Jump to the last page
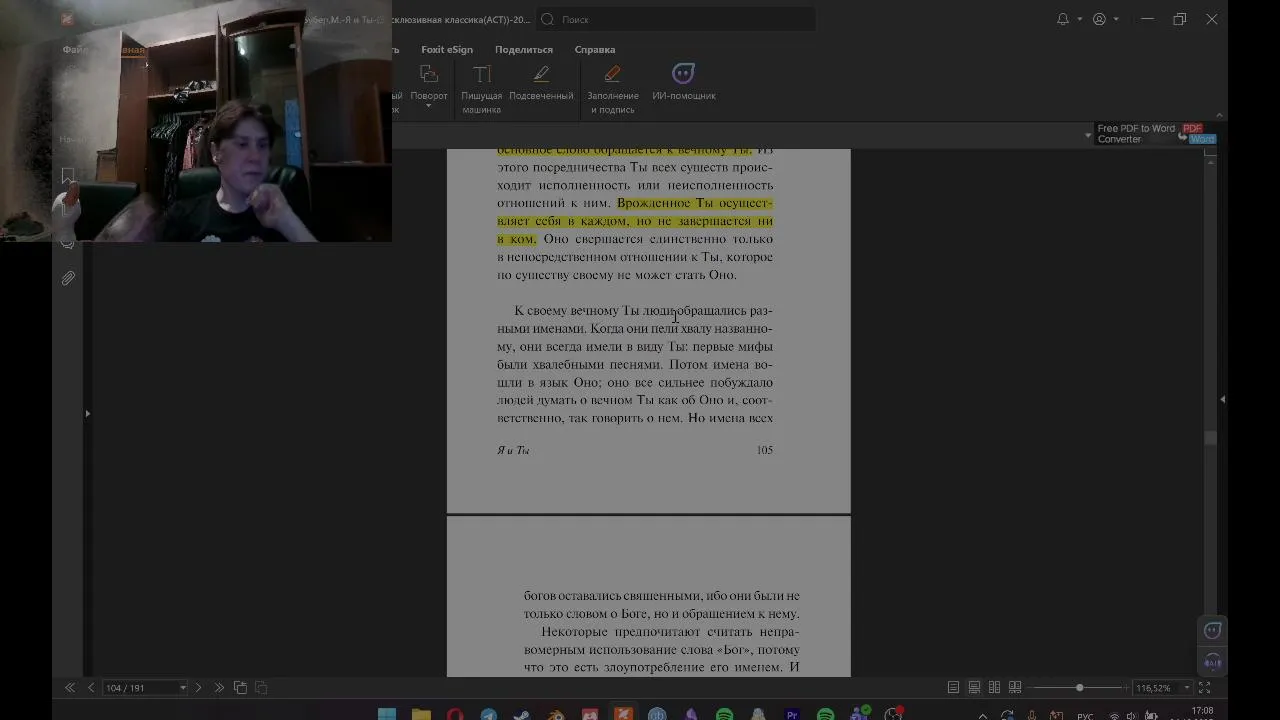Image resolution: width=1280 pixels, height=720 pixels. (x=219, y=688)
